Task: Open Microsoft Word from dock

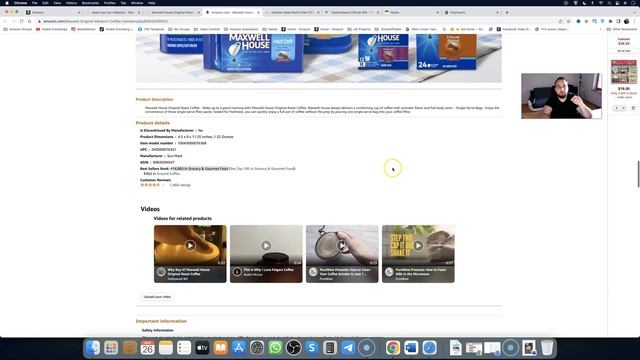Action: pos(411,348)
